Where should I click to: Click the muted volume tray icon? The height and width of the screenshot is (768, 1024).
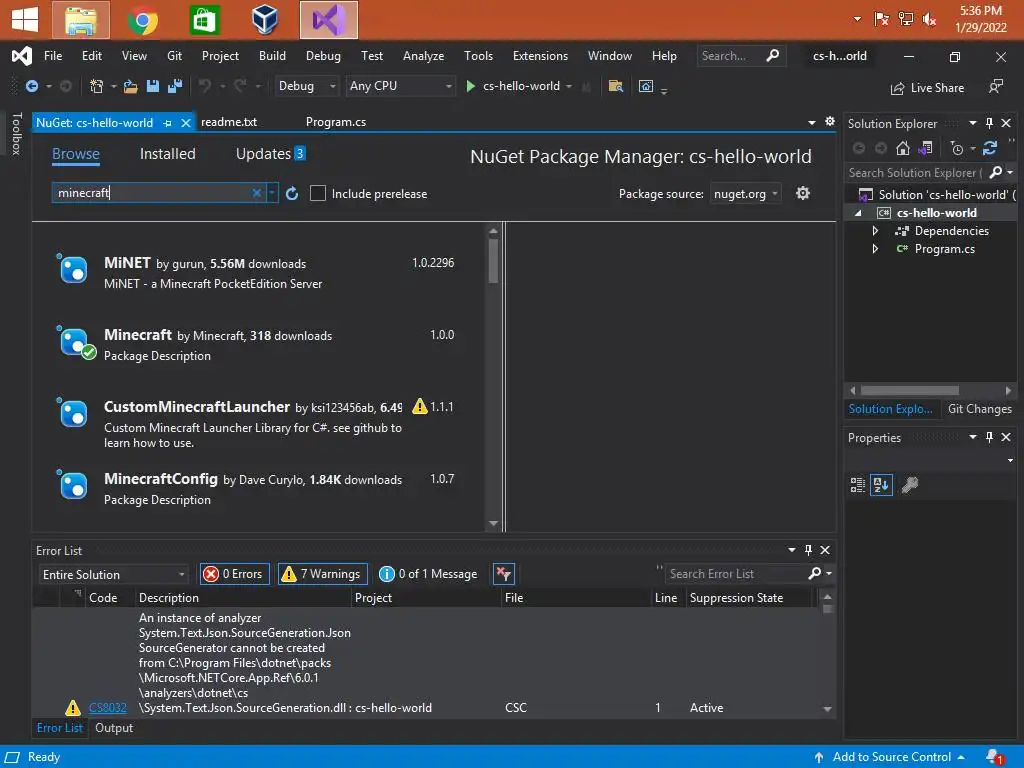click(929, 20)
